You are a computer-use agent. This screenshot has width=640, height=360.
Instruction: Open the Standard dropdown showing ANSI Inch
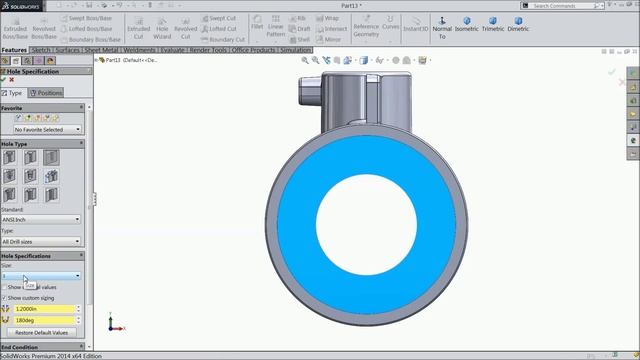coord(41,220)
